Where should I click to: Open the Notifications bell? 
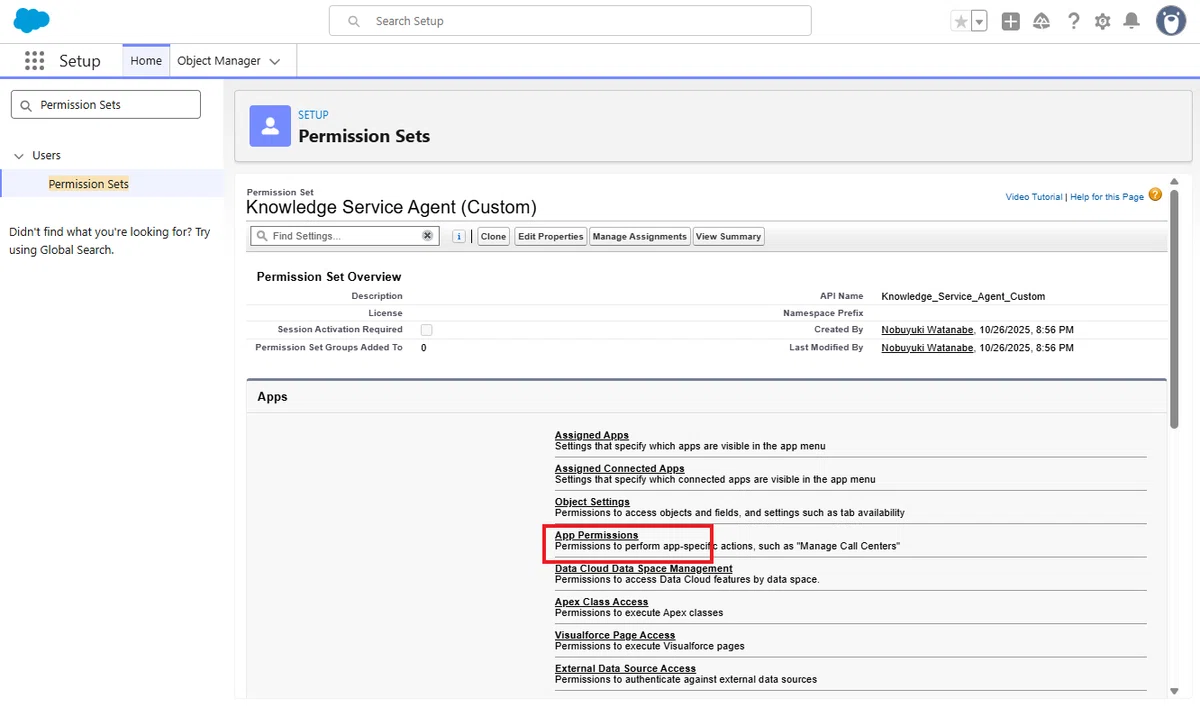[x=1132, y=21]
